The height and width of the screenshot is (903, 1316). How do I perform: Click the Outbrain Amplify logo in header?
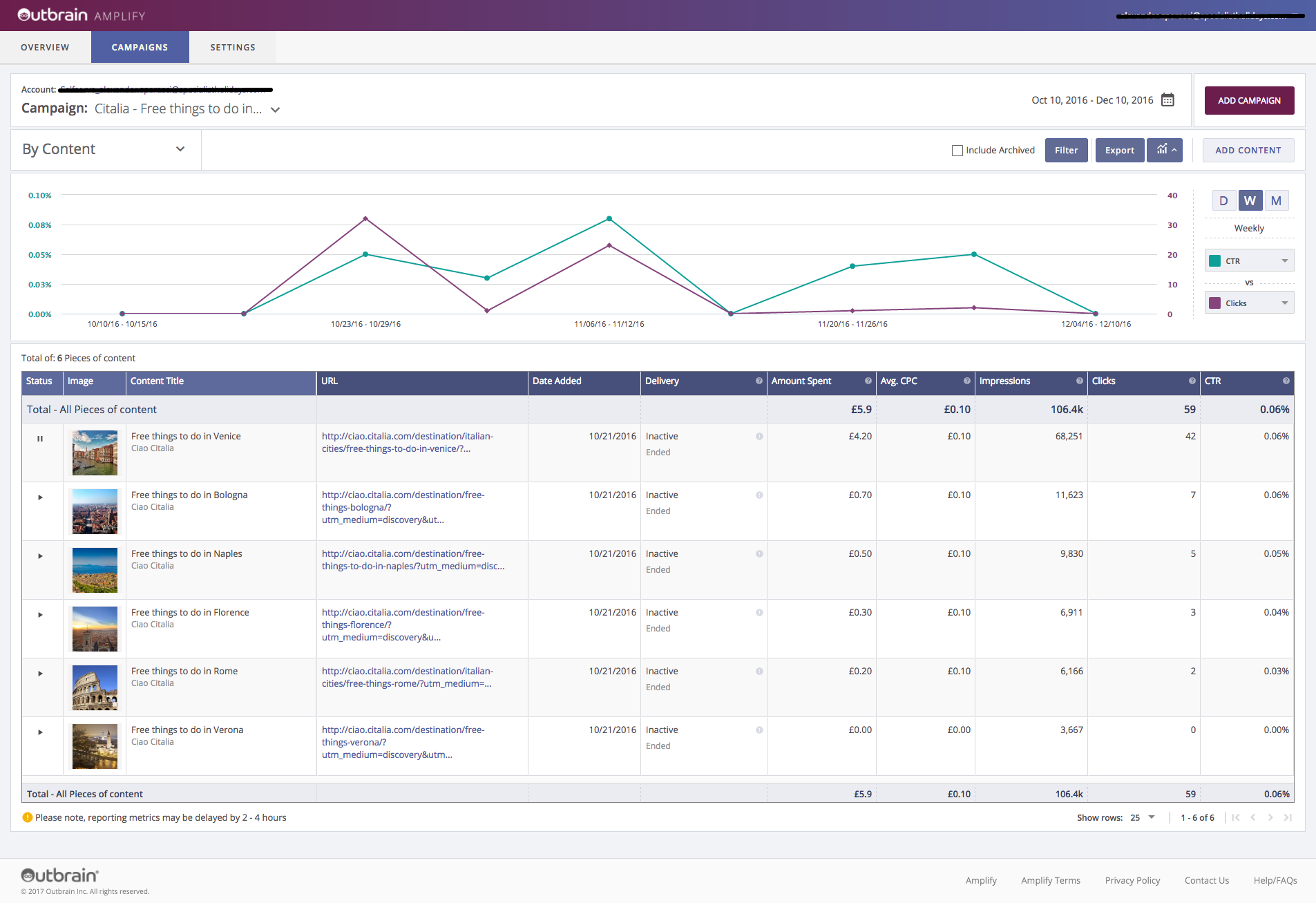82,15
